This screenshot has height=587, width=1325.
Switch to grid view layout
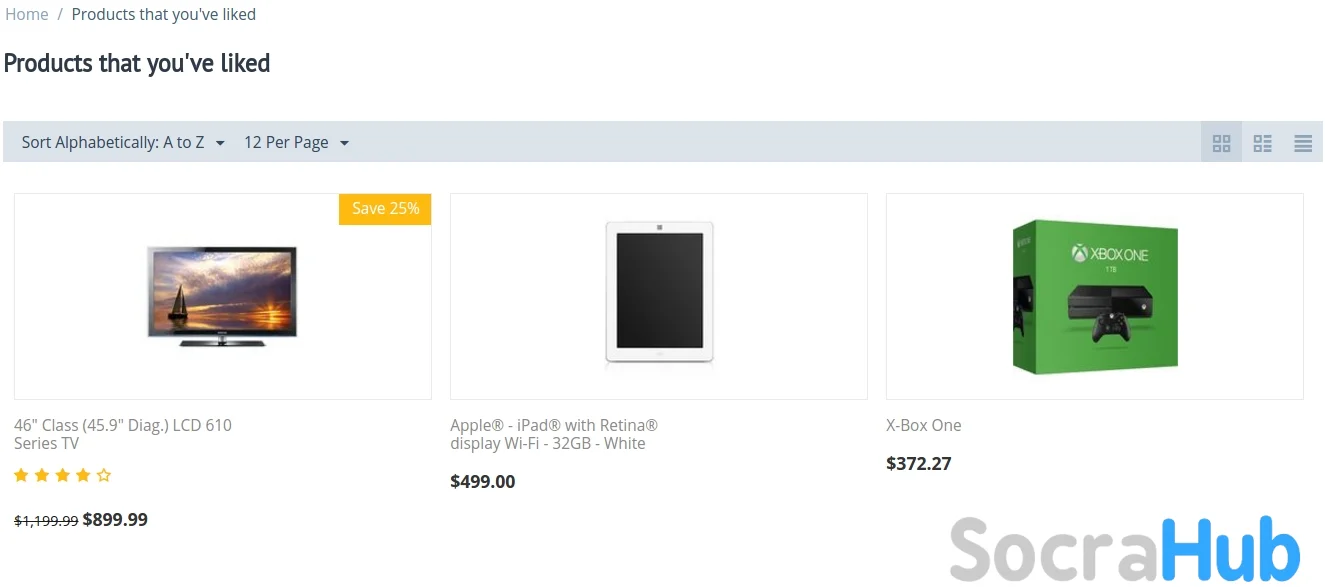pyautogui.click(x=1221, y=143)
